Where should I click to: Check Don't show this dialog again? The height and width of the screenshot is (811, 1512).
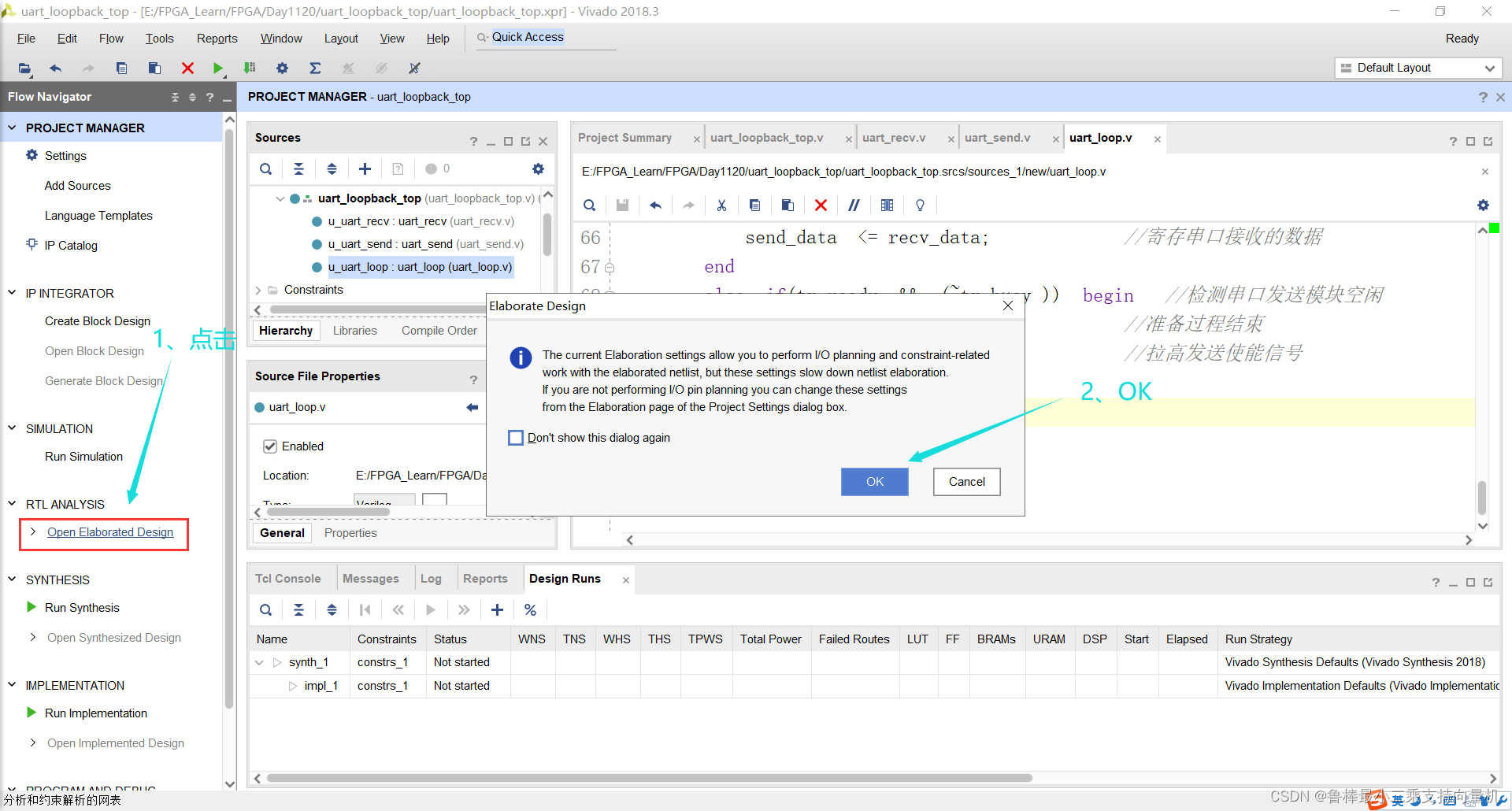tap(516, 438)
